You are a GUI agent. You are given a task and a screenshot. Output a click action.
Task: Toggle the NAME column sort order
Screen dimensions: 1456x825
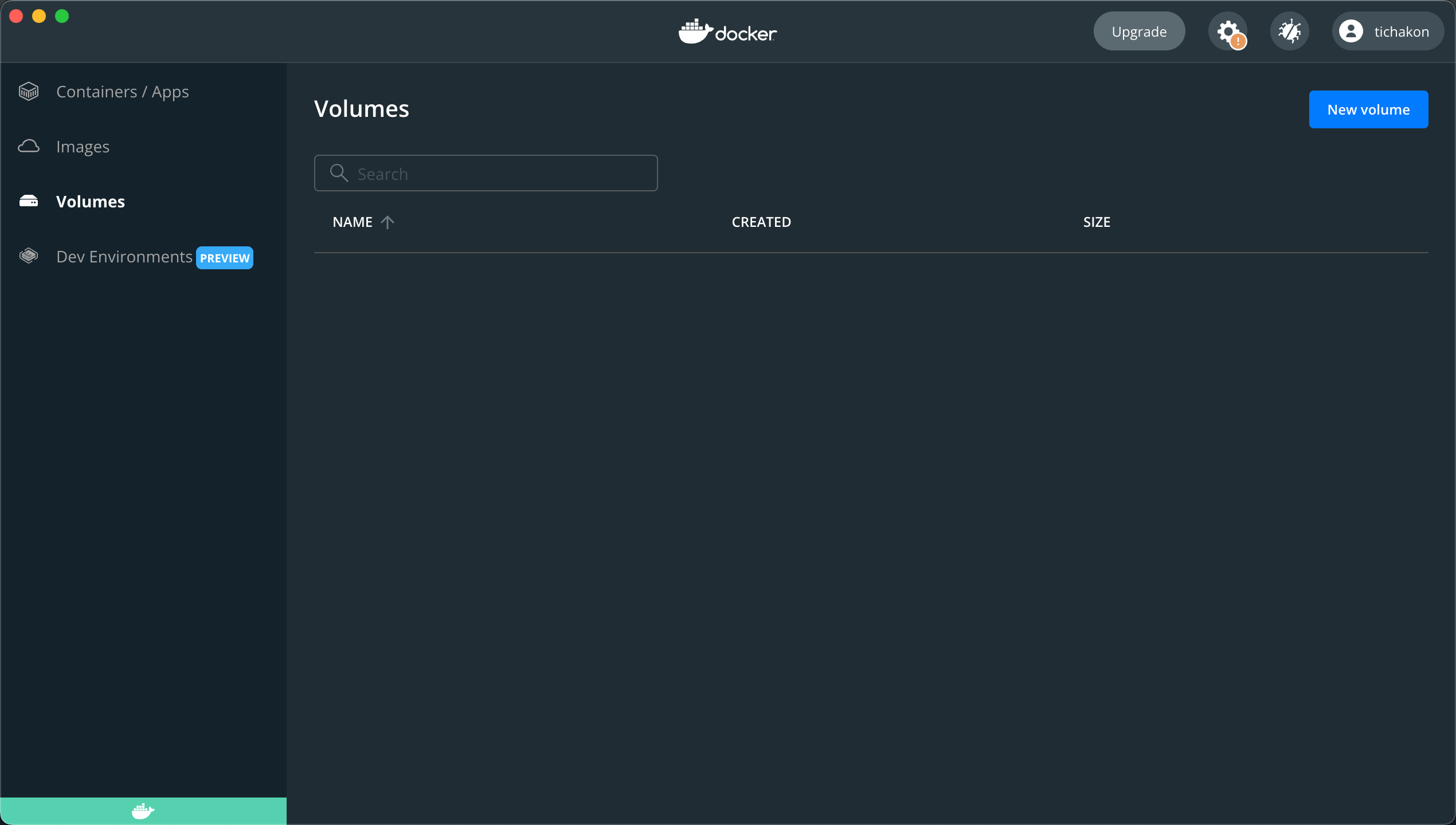[388, 222]
